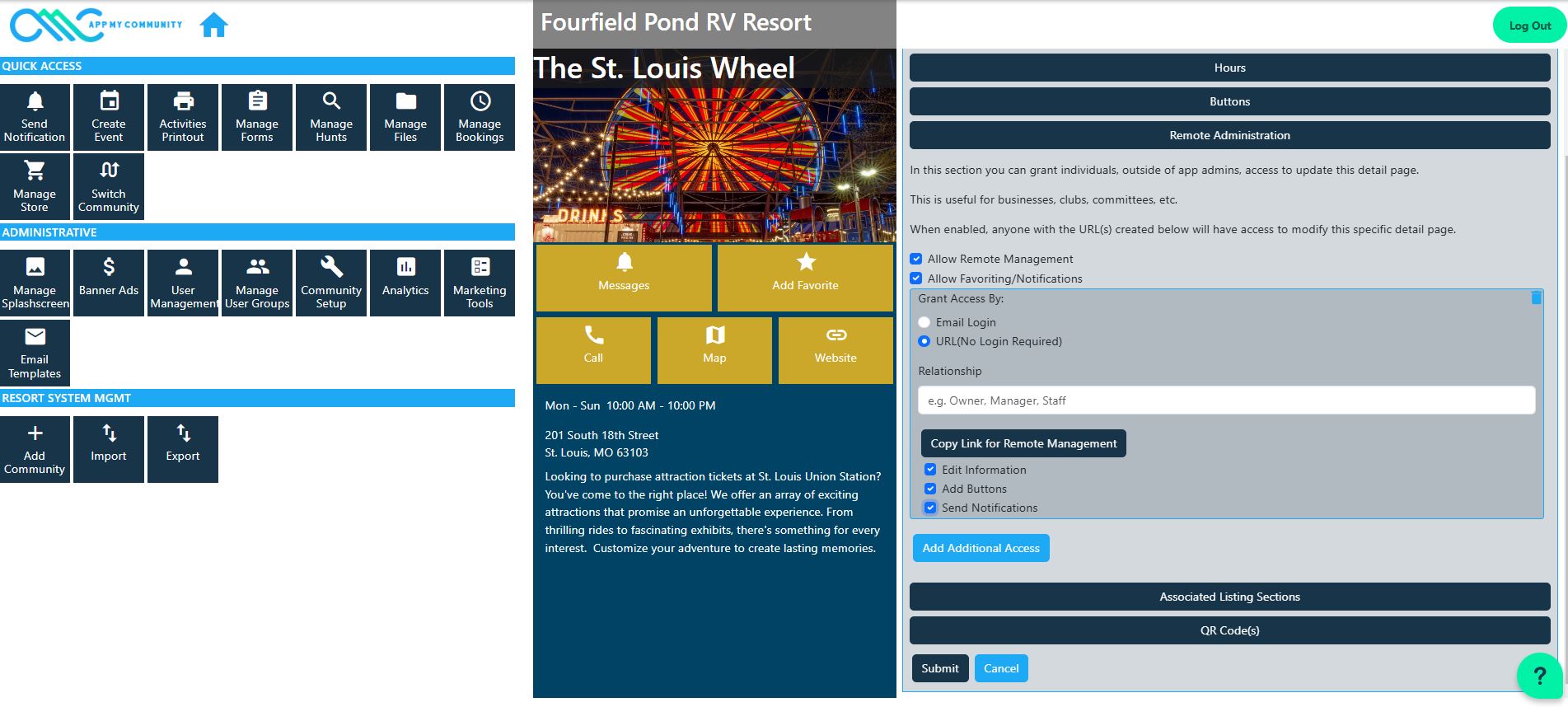
Task: Select the Switch Community tile
Action: click(x=109, y=187)
